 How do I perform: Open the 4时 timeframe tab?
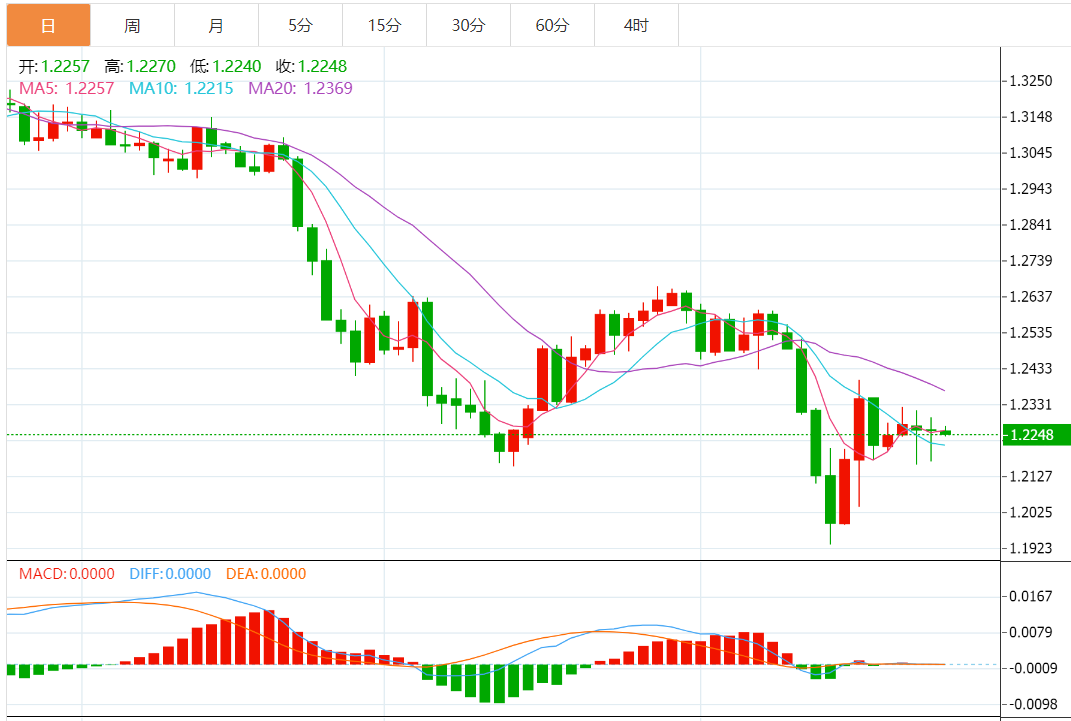coord(637,25)
